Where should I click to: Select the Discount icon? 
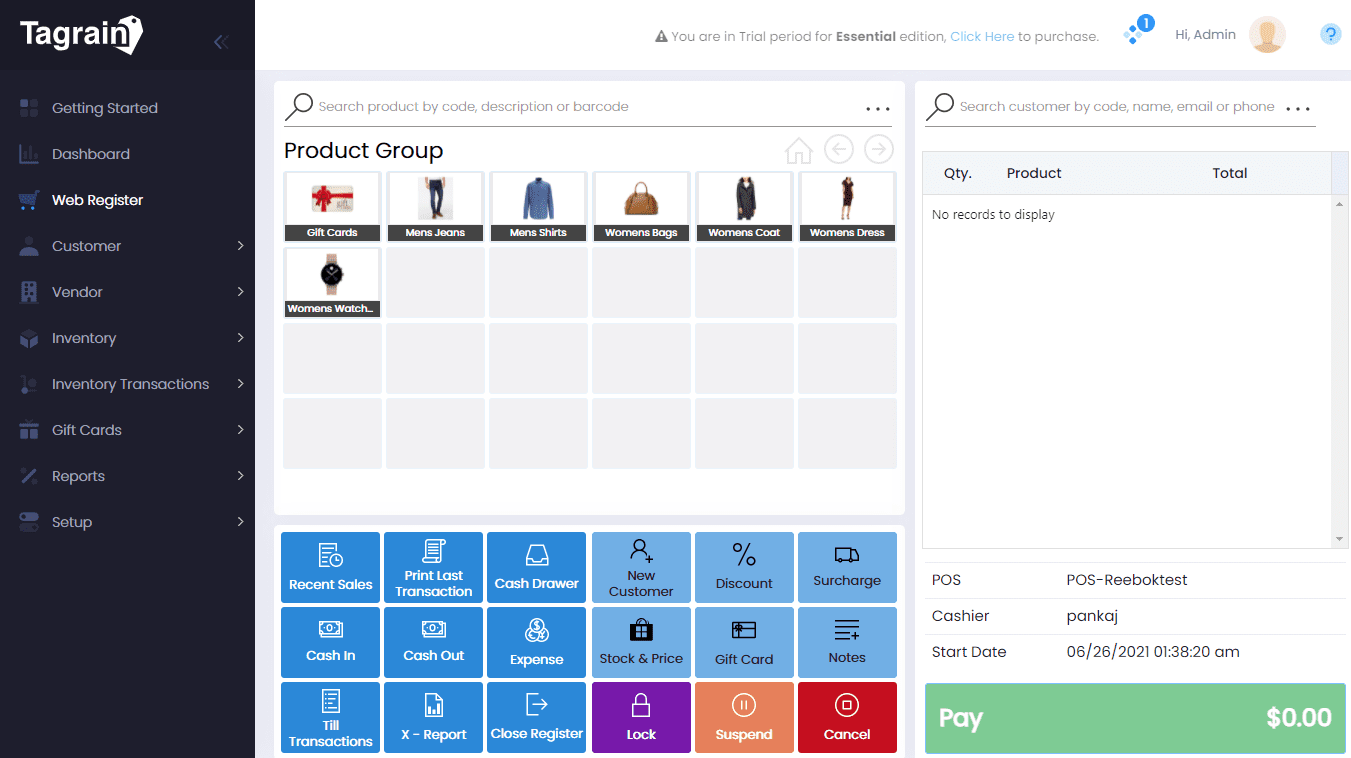click(744, 567)
